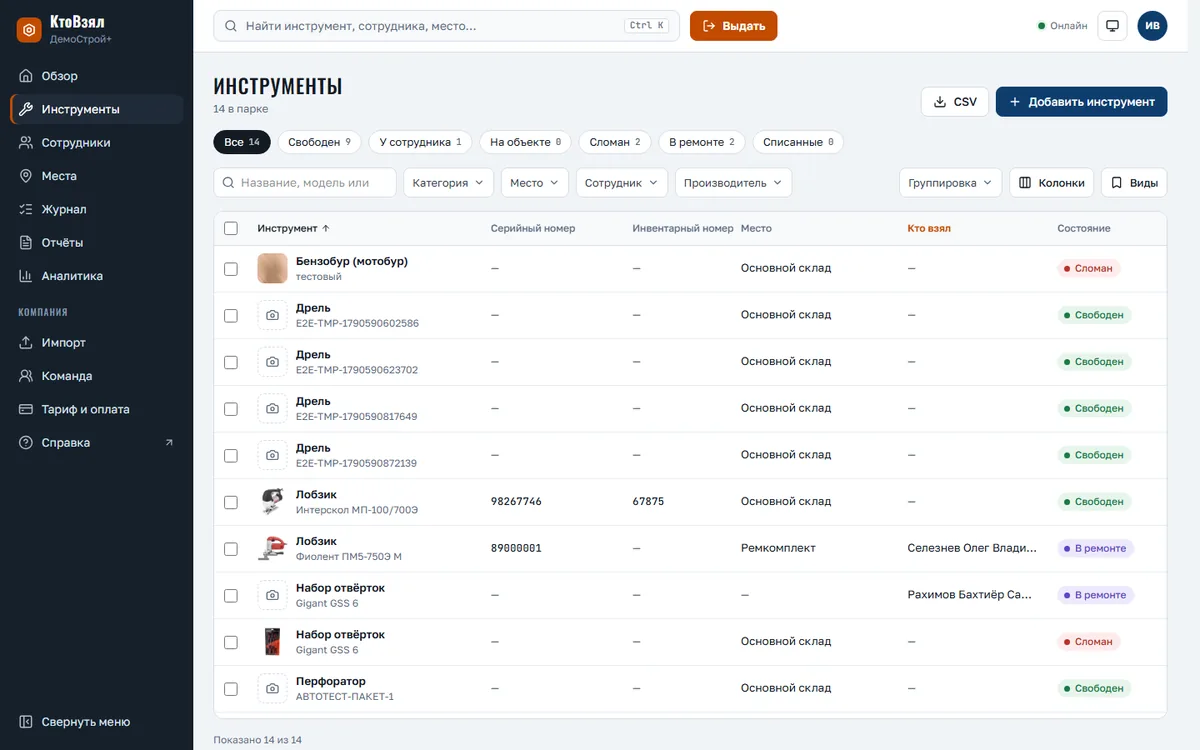The image size is (1200, 750).
Task: Click Добавить инструмент button
Action: 1081,102
